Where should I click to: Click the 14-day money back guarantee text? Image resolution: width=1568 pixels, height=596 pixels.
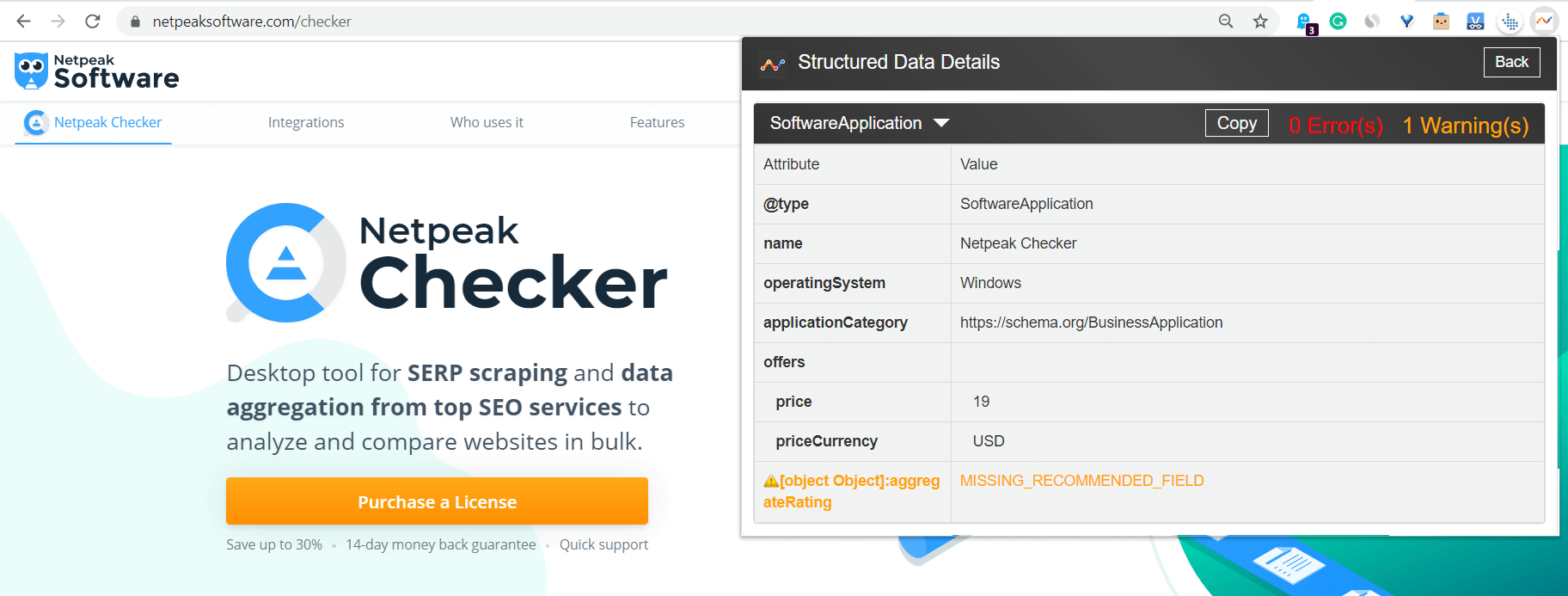(440, 544)
